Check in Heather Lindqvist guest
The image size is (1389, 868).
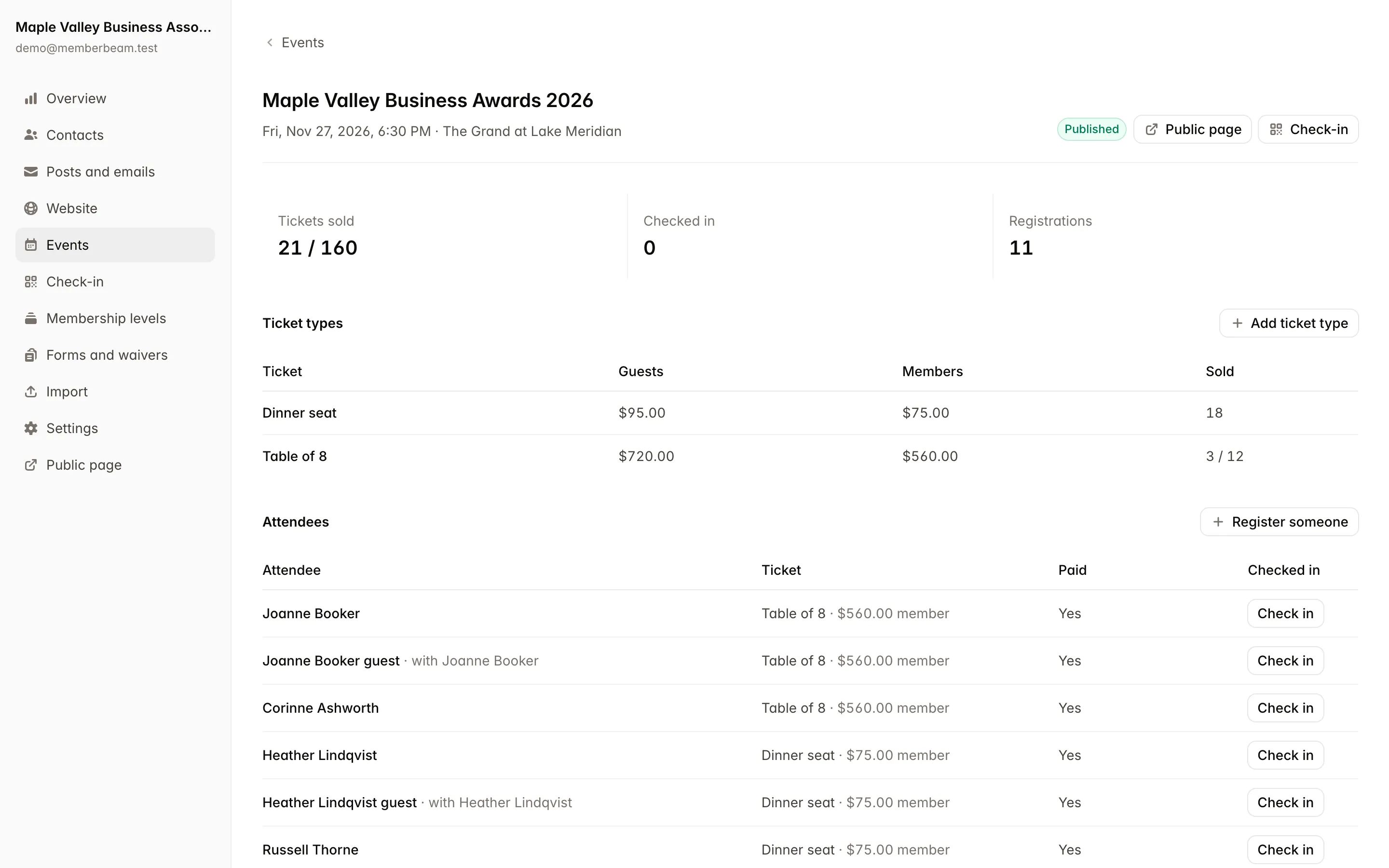[x=1285, y=802]
